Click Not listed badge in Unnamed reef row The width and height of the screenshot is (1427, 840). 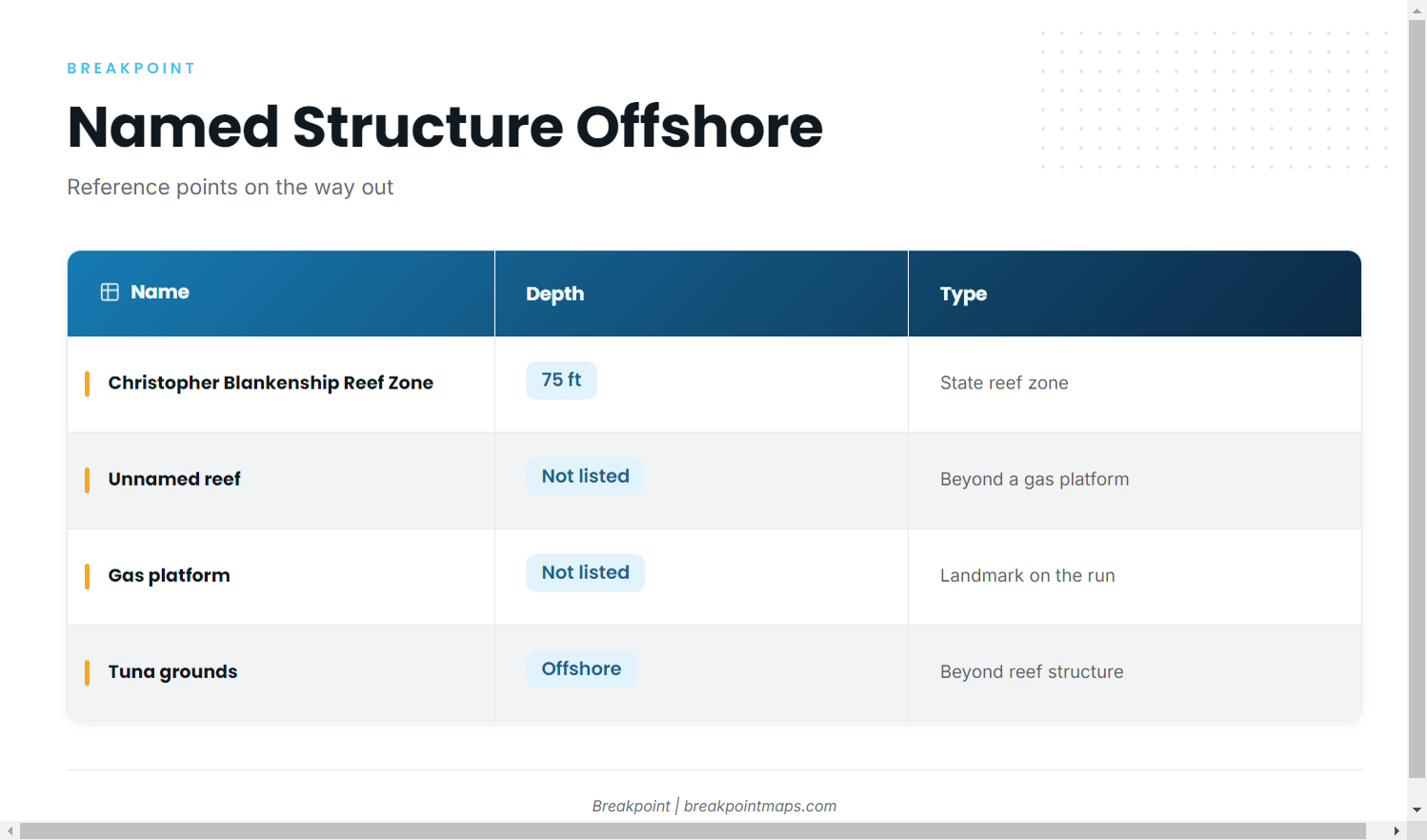[585, 476]
